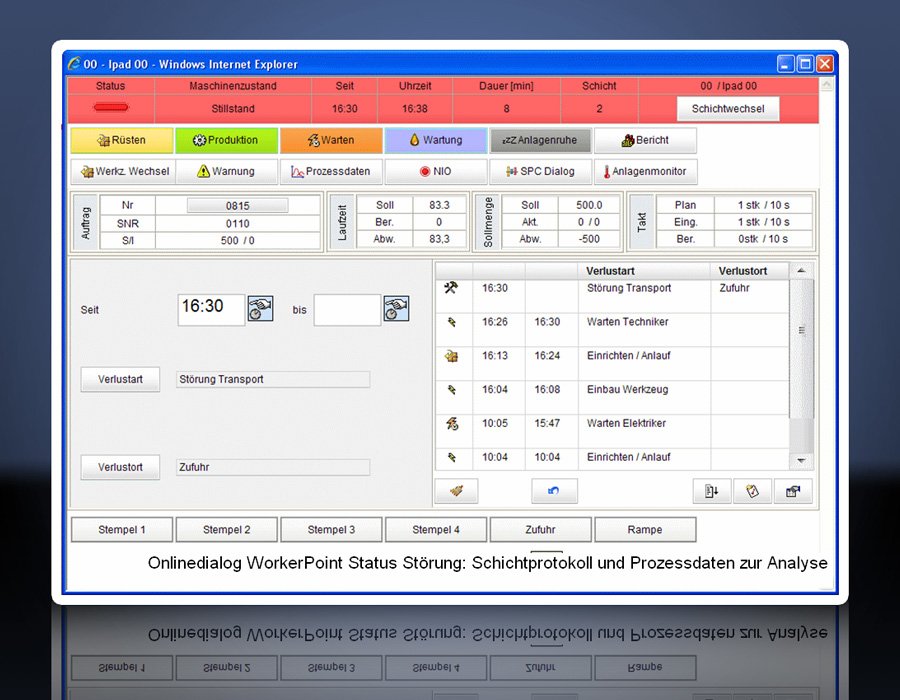Select the 16:13 Einrichten / Anlauf row
Viewport: 900px width, 700px height.
point(612,364)
